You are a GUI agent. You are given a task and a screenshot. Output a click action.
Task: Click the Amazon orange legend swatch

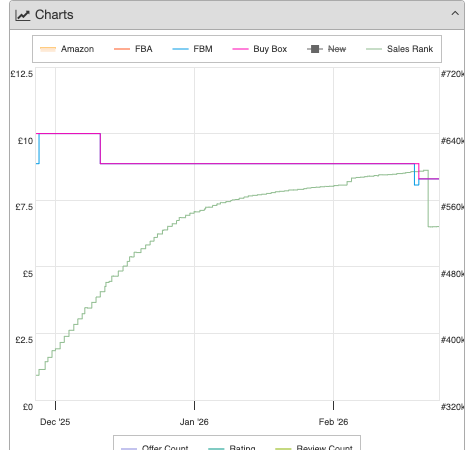[x=48, y=49]
